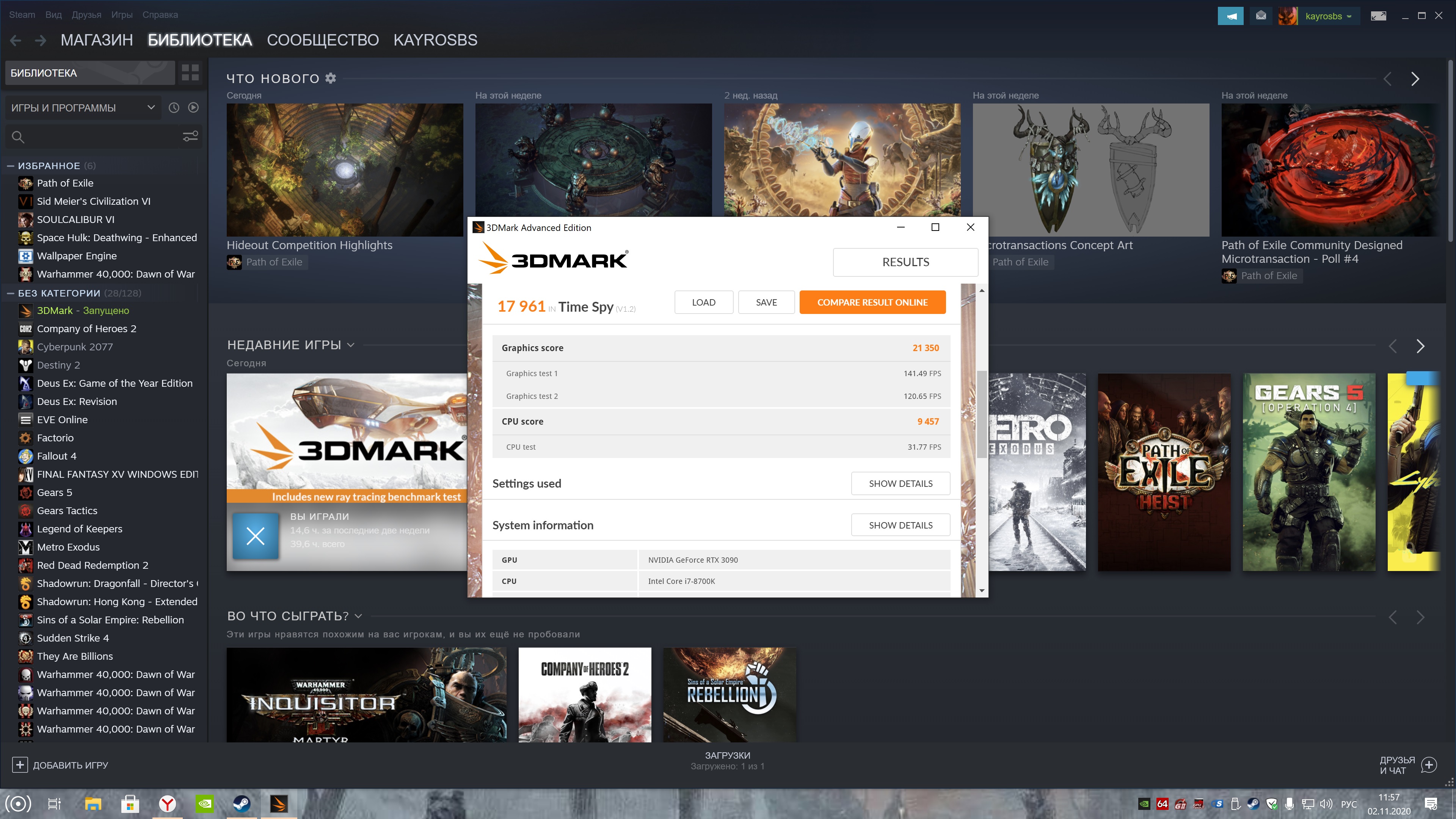Collapse the ИЗБРАННОЕ category
The height and width of the screenshot is (819, 1456).
(10, 166)
